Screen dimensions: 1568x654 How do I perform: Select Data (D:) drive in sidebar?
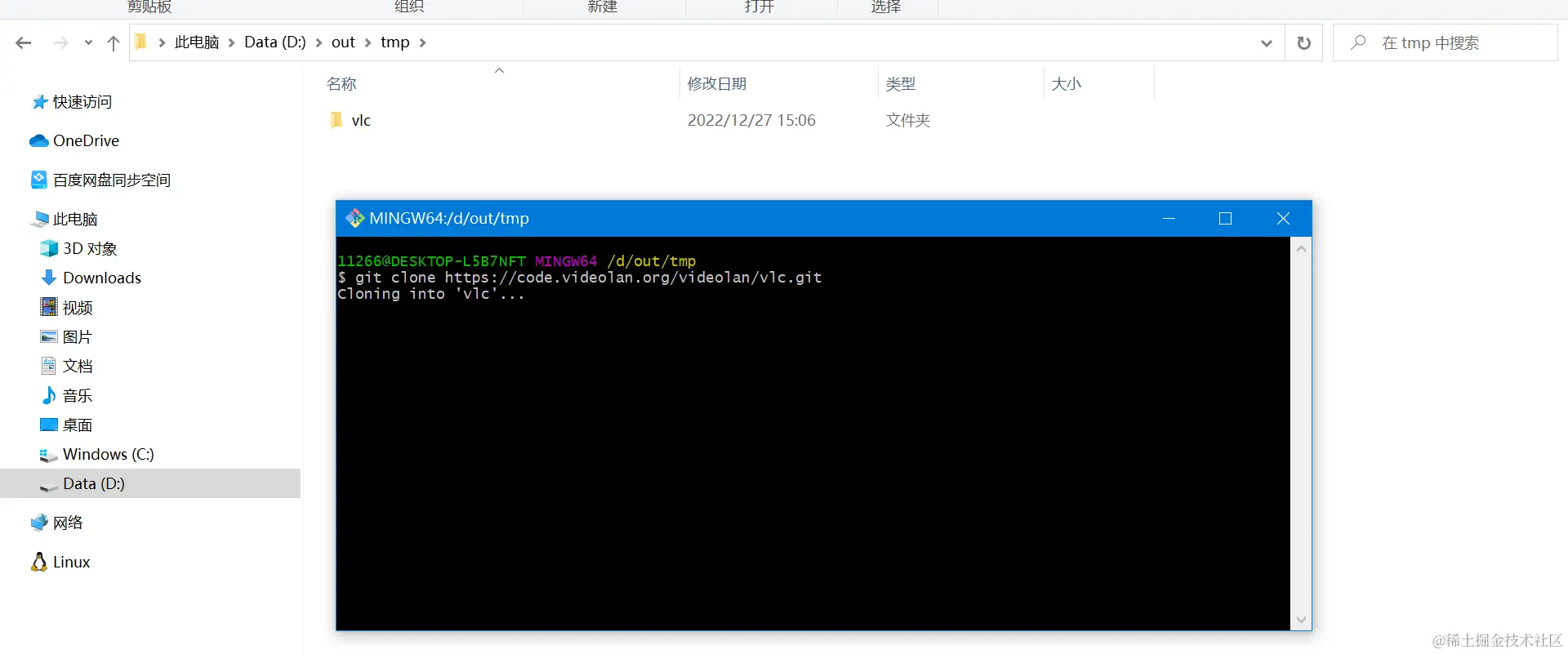coord(94,483)
